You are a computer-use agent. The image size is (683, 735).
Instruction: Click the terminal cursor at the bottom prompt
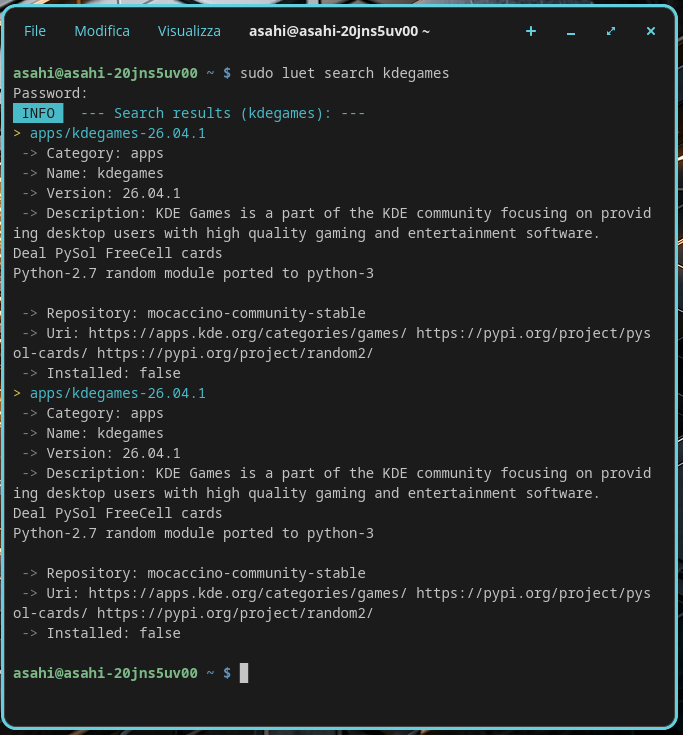pyautogui.click(x=244, y=673)
